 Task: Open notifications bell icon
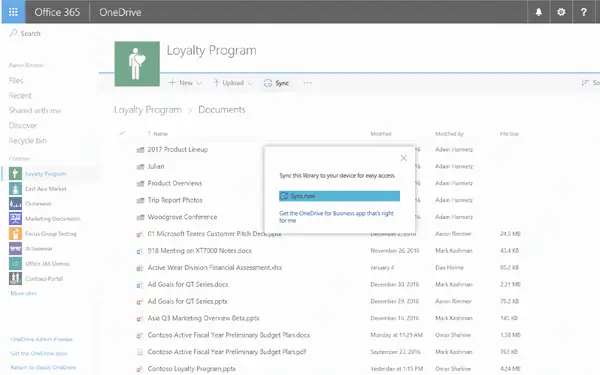[538, 12]
